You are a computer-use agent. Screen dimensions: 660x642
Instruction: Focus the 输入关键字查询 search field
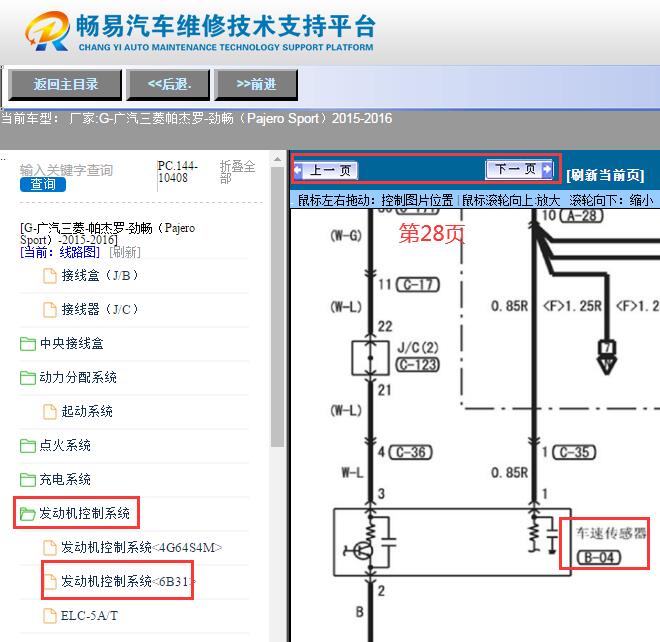(x=67, y=170)
